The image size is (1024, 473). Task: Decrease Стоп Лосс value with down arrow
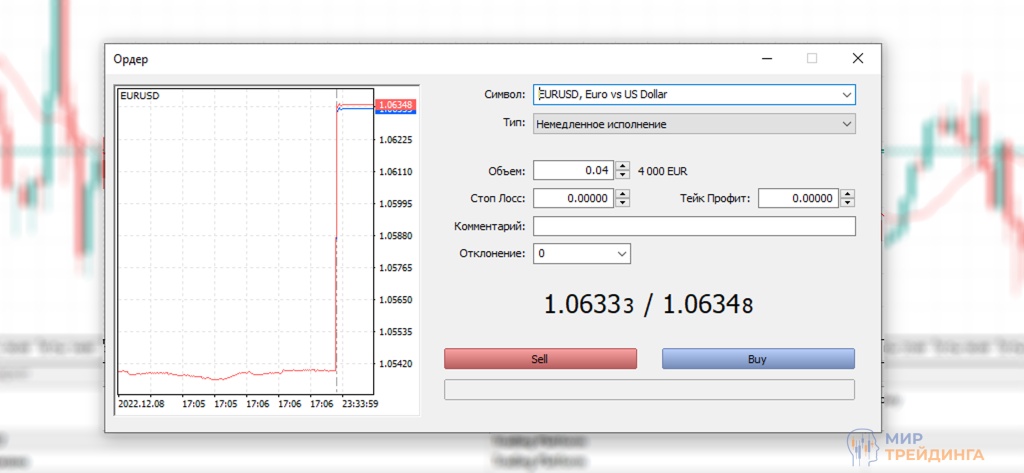click(x=623, y=203)
